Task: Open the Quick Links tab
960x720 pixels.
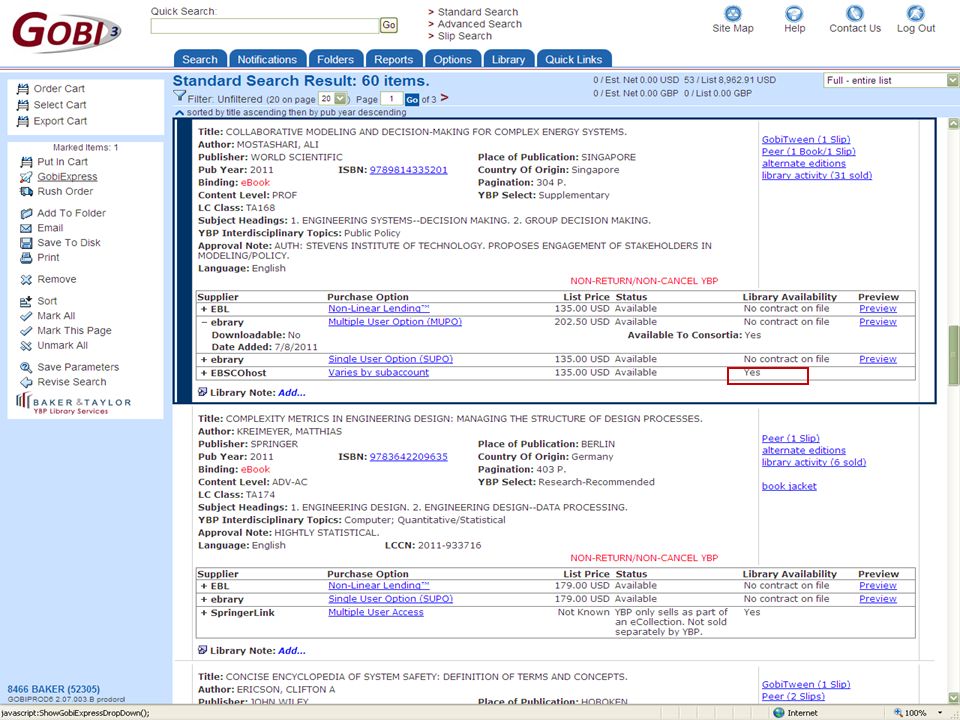Action: point(574,59)
